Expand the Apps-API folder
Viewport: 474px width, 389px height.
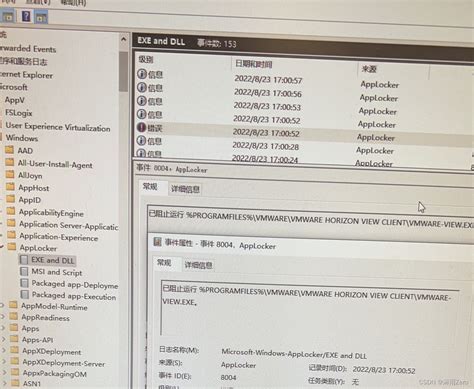pos(3,339)
